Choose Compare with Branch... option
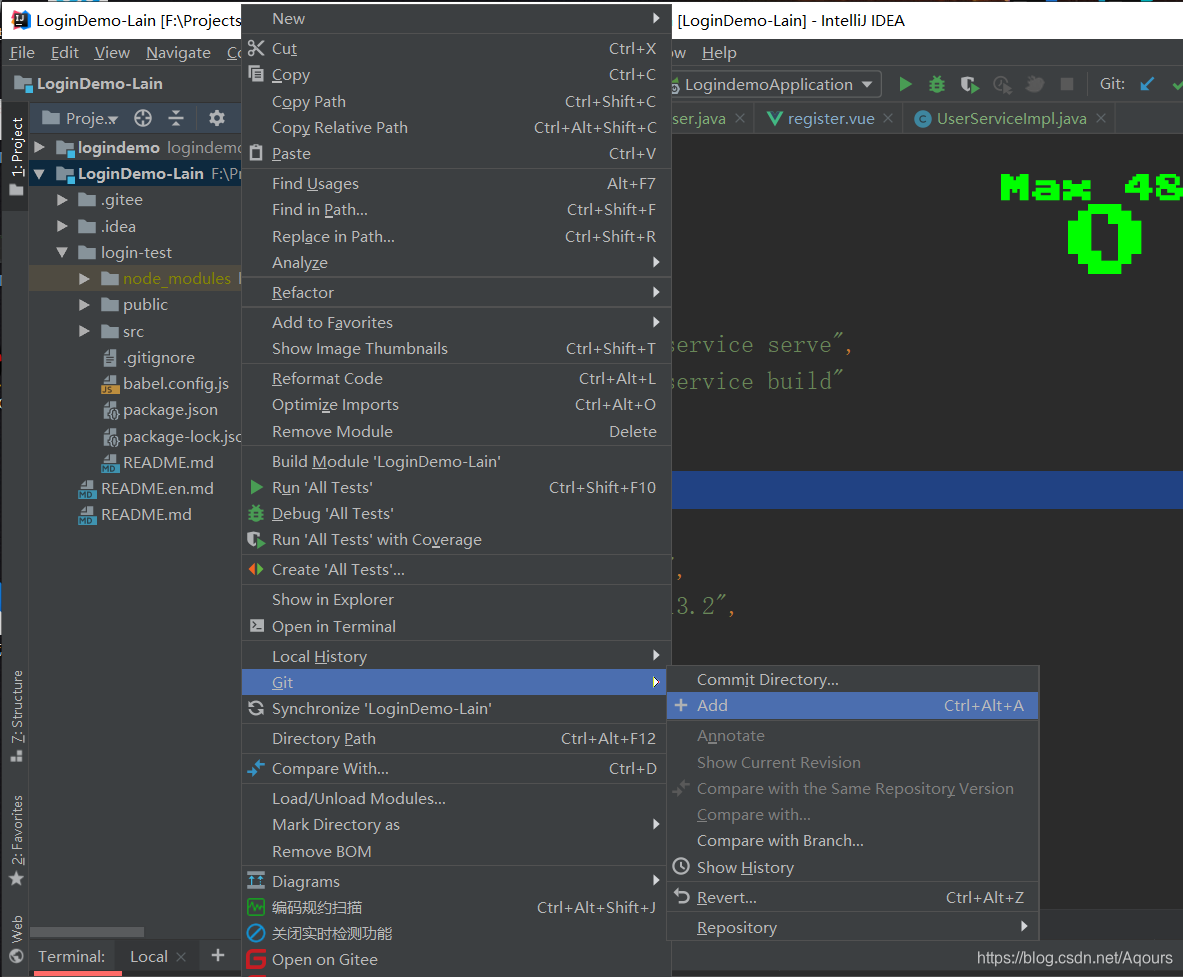The height and width of the screenshot is (977, 1183). coord(853,840)
